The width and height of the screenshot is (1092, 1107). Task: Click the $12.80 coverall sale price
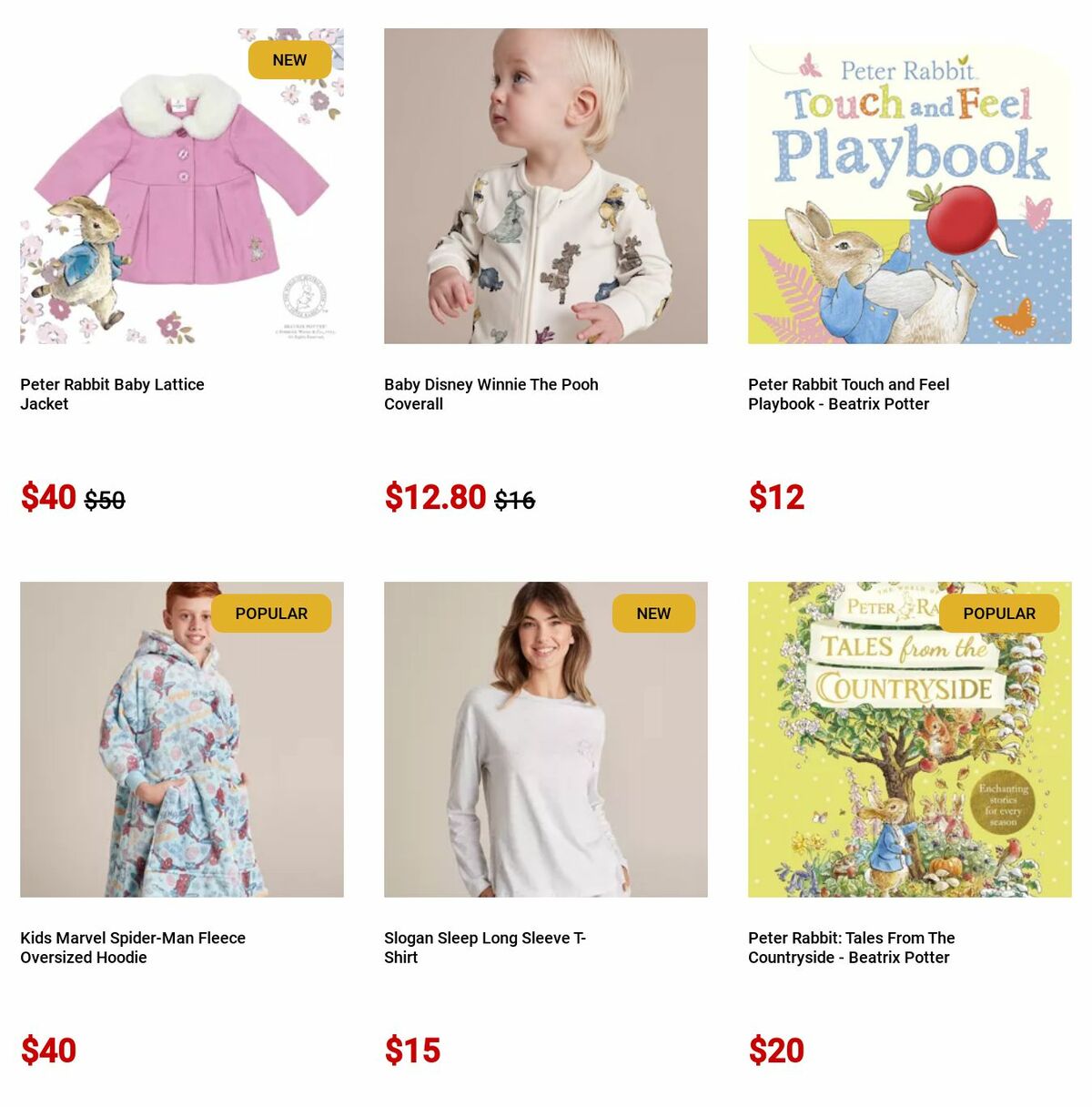435,497
